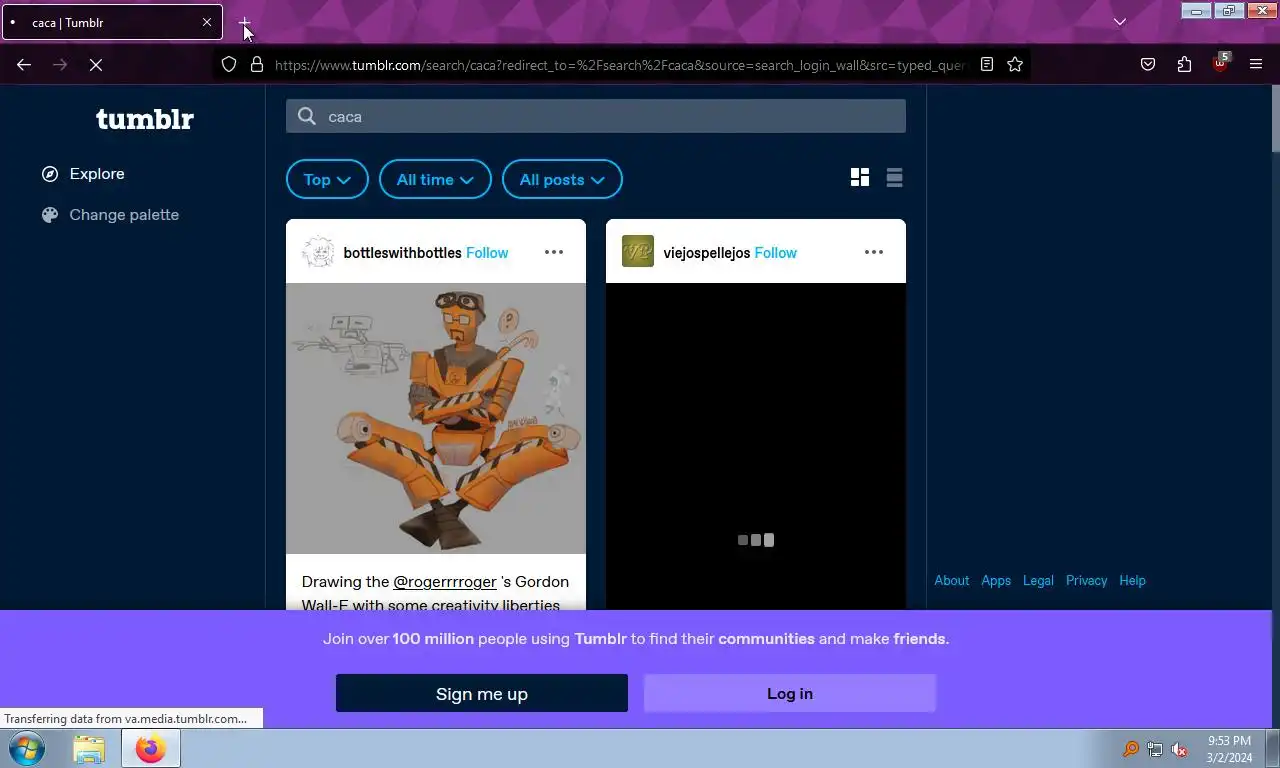Go back to previous page
This screenshot has width=1280, height=768.
24,64
